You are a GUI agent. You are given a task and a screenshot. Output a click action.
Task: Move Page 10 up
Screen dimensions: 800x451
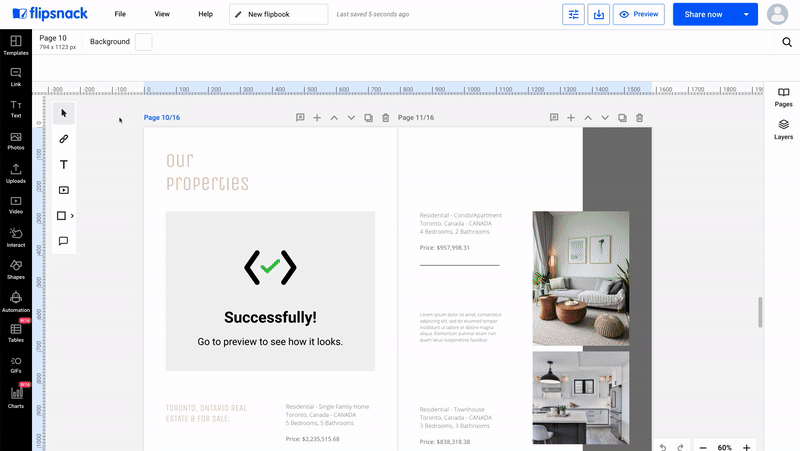click(x=334, y=118)
